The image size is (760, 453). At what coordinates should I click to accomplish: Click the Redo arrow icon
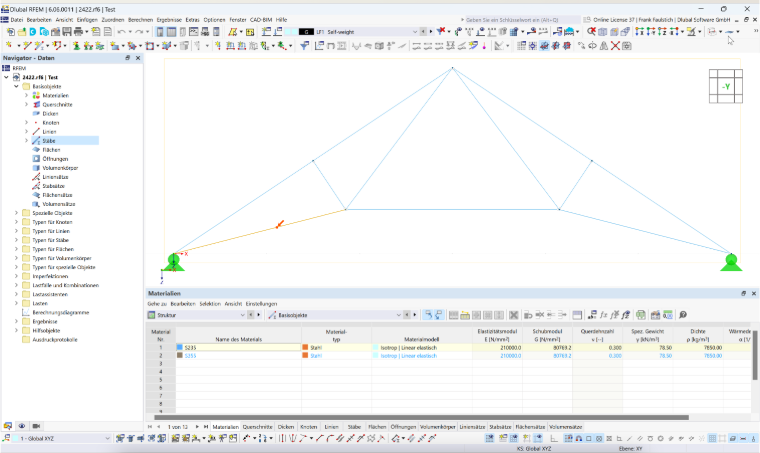click(x=139, y=31)
